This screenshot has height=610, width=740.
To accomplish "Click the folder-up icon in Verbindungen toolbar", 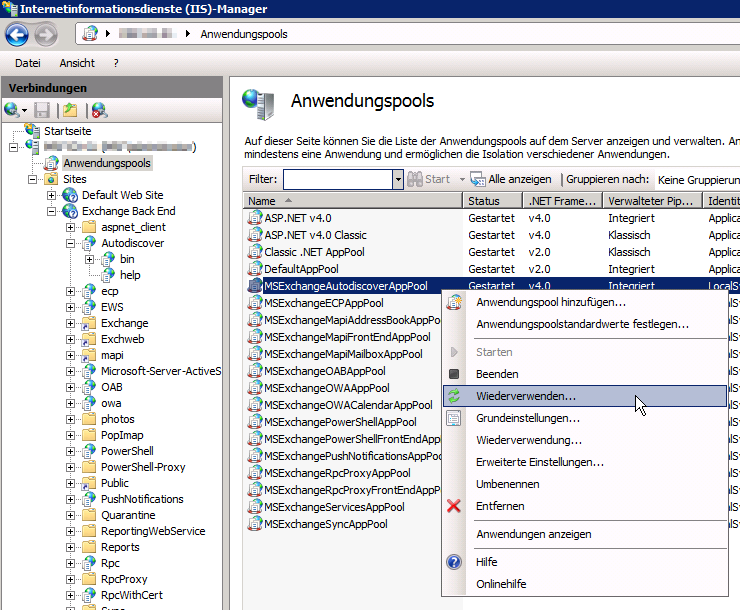I will (70, 110).
